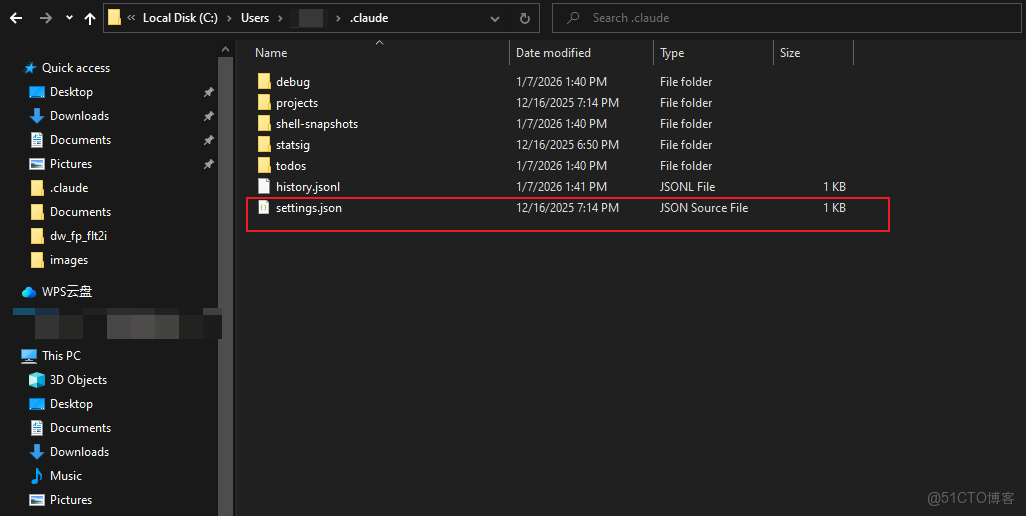Sort by the Size column header
Screen dimensions: 1026x516
click(790, 53)
